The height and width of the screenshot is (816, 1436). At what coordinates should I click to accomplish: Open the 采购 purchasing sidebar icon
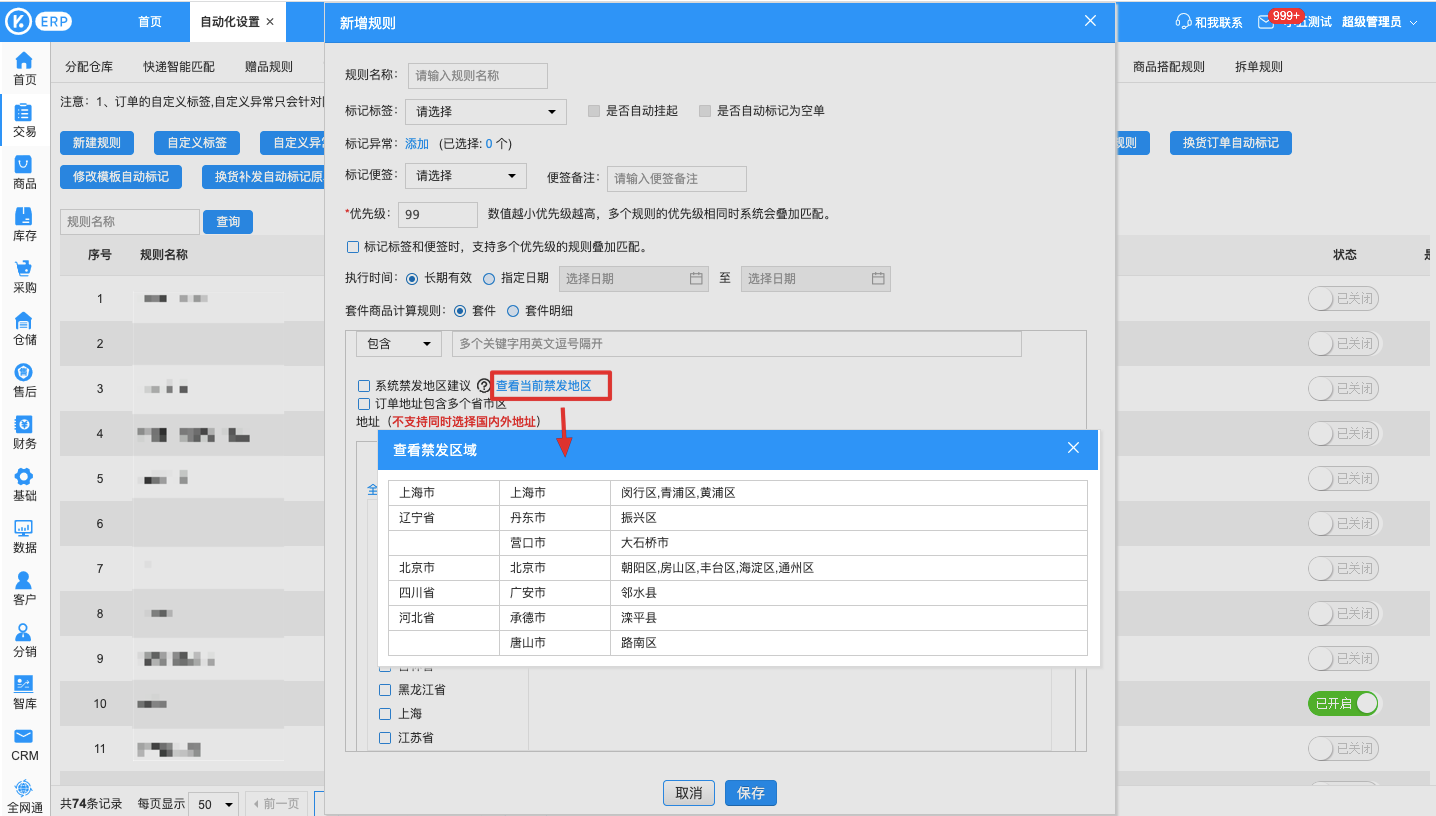[24, 268]
